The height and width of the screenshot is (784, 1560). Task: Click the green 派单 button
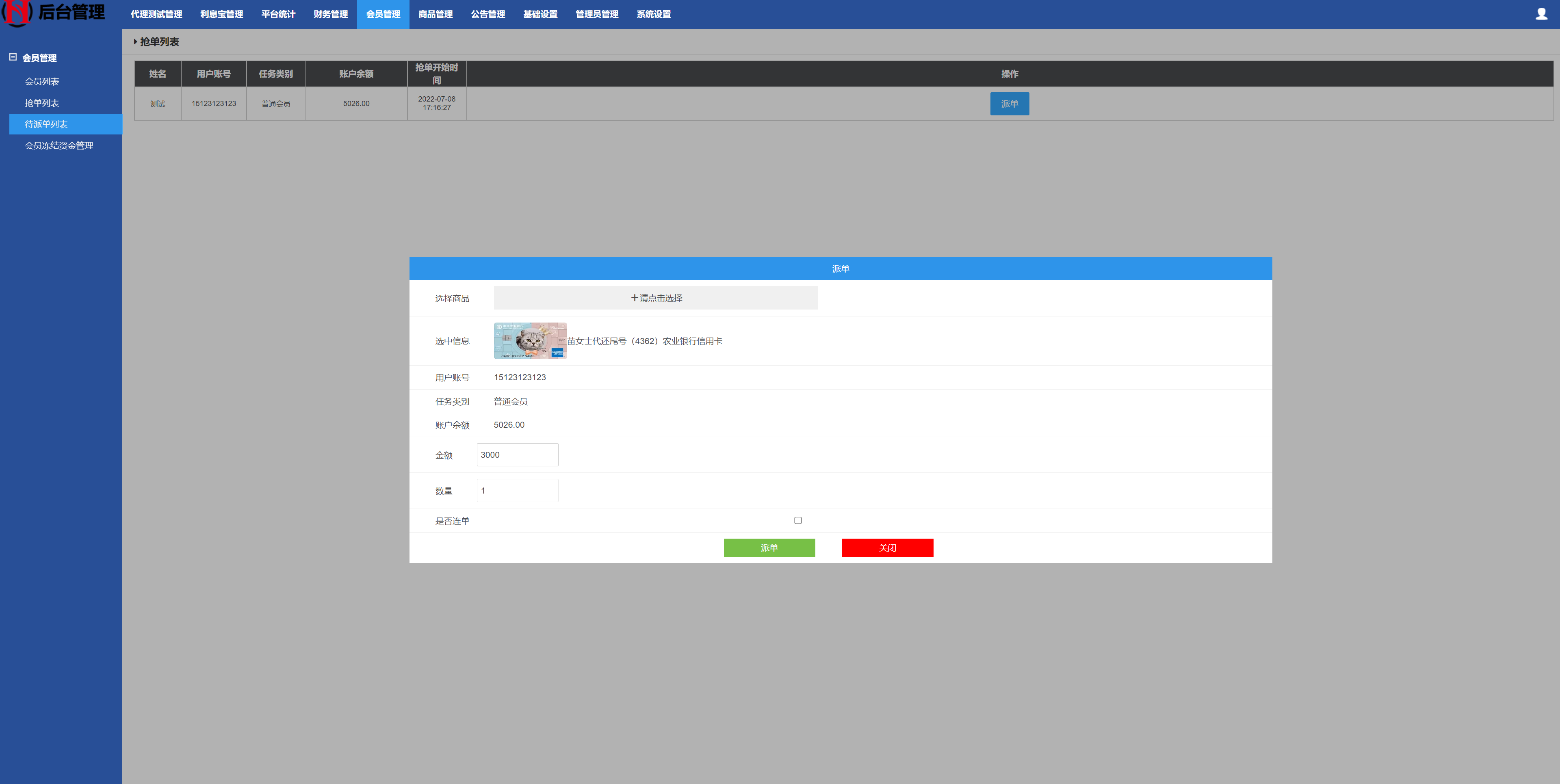coord(770,547)
